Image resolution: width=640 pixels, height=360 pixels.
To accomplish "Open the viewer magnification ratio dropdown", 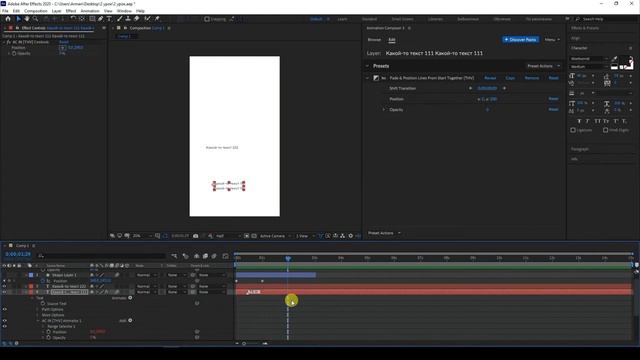I will tap(142, 236).
